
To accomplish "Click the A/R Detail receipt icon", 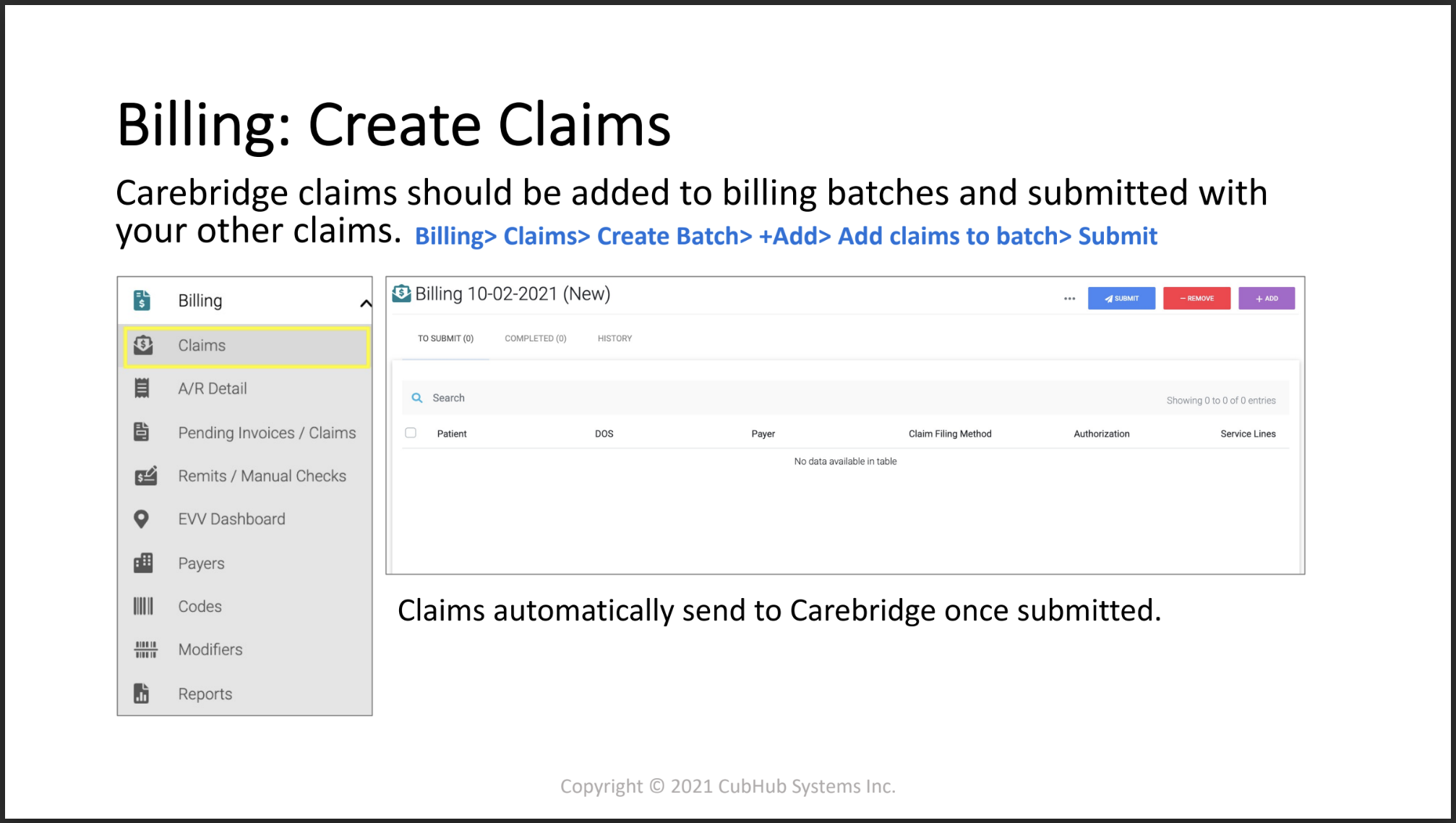I will coord(142,388).
